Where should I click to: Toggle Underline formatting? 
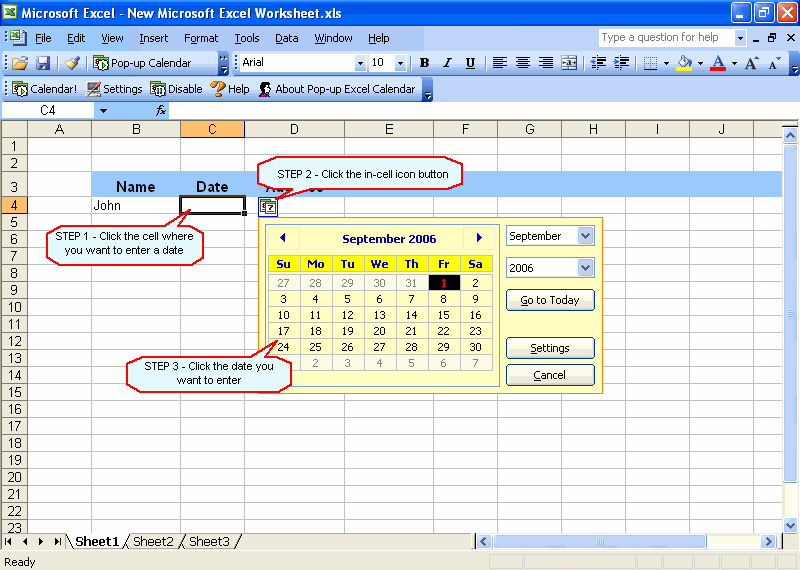click(470, 63)
